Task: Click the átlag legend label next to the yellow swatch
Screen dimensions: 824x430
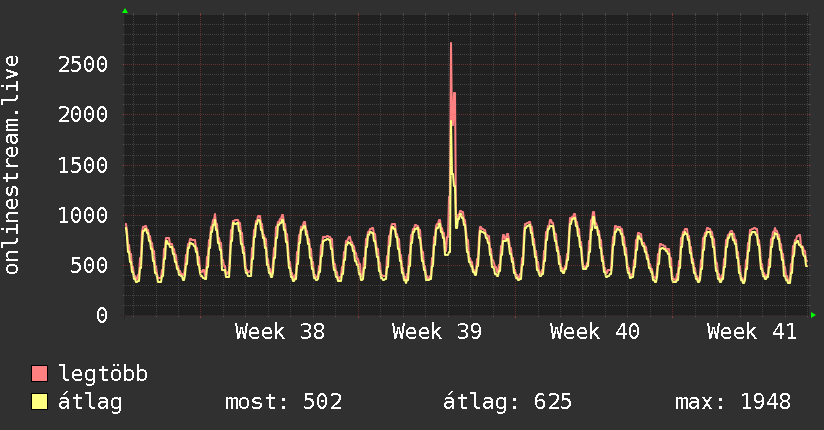Action: 90,402
